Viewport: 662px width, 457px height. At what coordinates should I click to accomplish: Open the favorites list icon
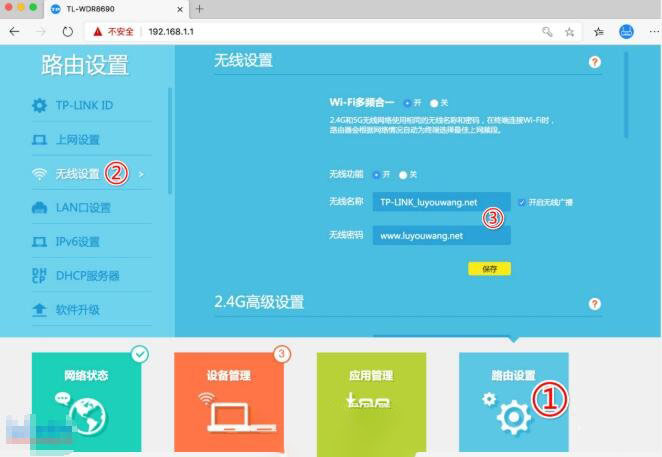[x=598, y=32]
